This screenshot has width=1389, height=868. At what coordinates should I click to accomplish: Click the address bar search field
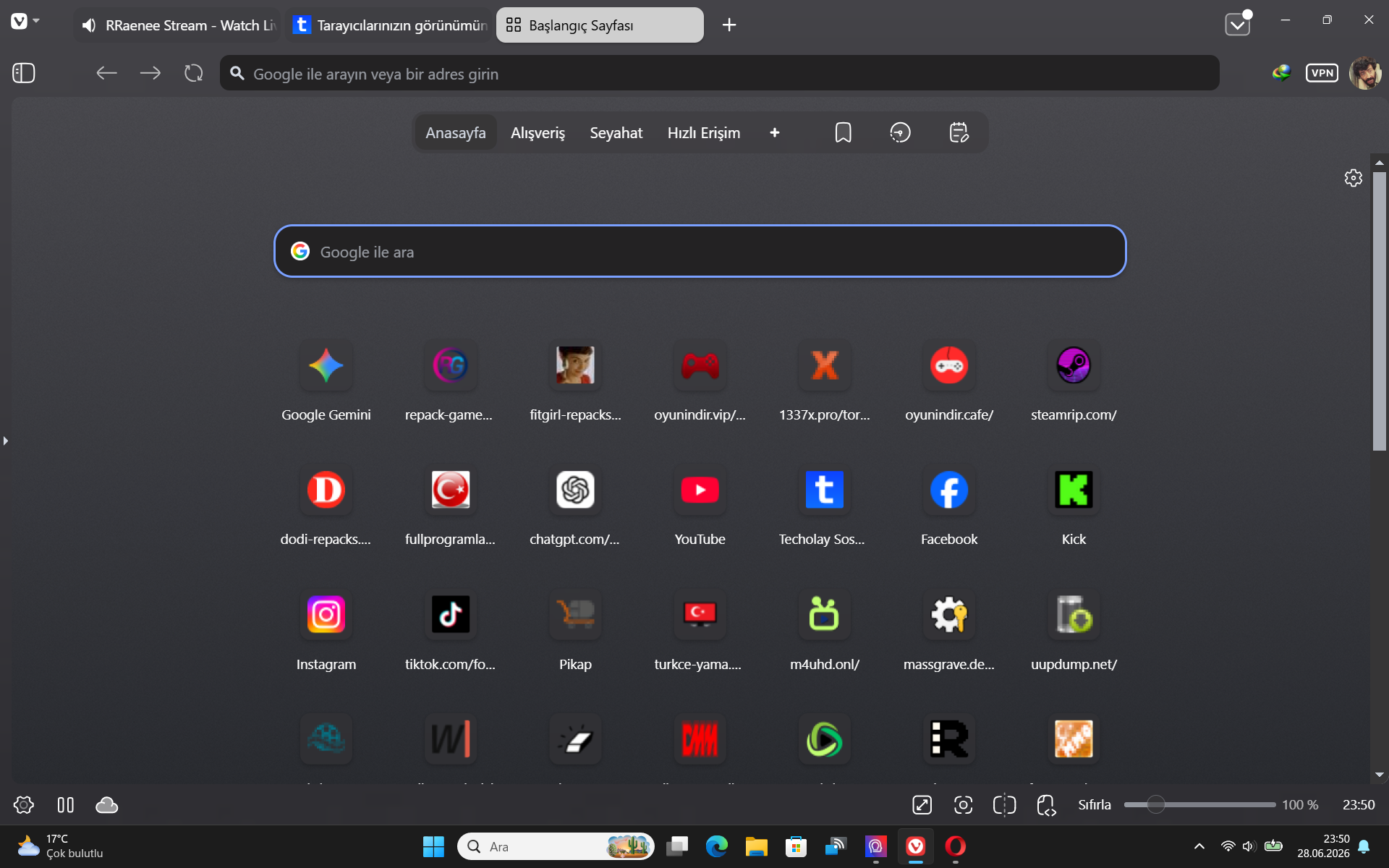point(720,73)
